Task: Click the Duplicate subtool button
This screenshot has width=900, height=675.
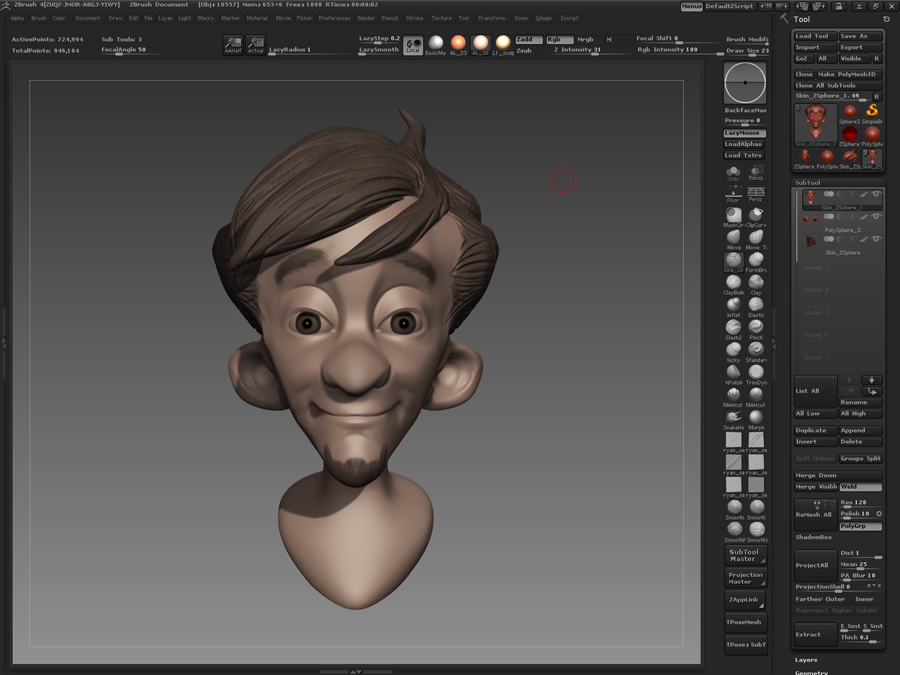Action: [816, 430]
